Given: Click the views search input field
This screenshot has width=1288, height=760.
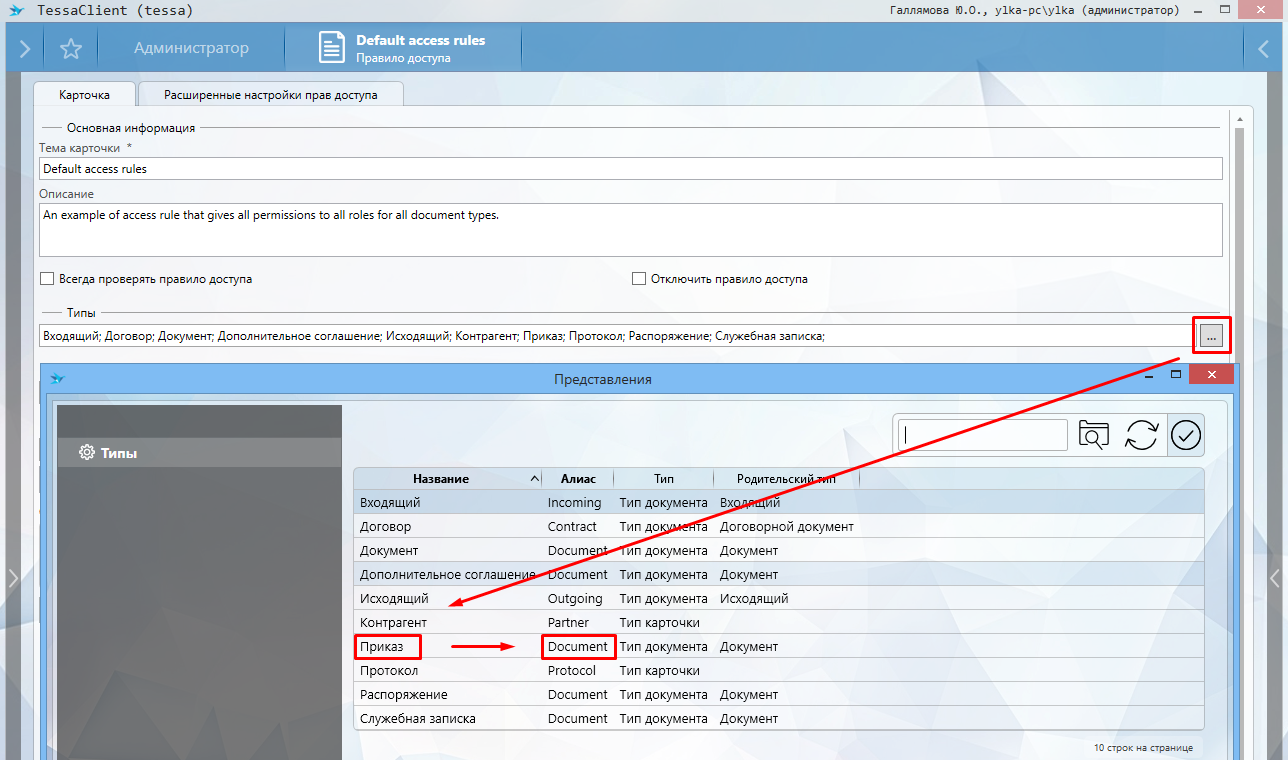Looking at the screenshot, I should 984,435.
